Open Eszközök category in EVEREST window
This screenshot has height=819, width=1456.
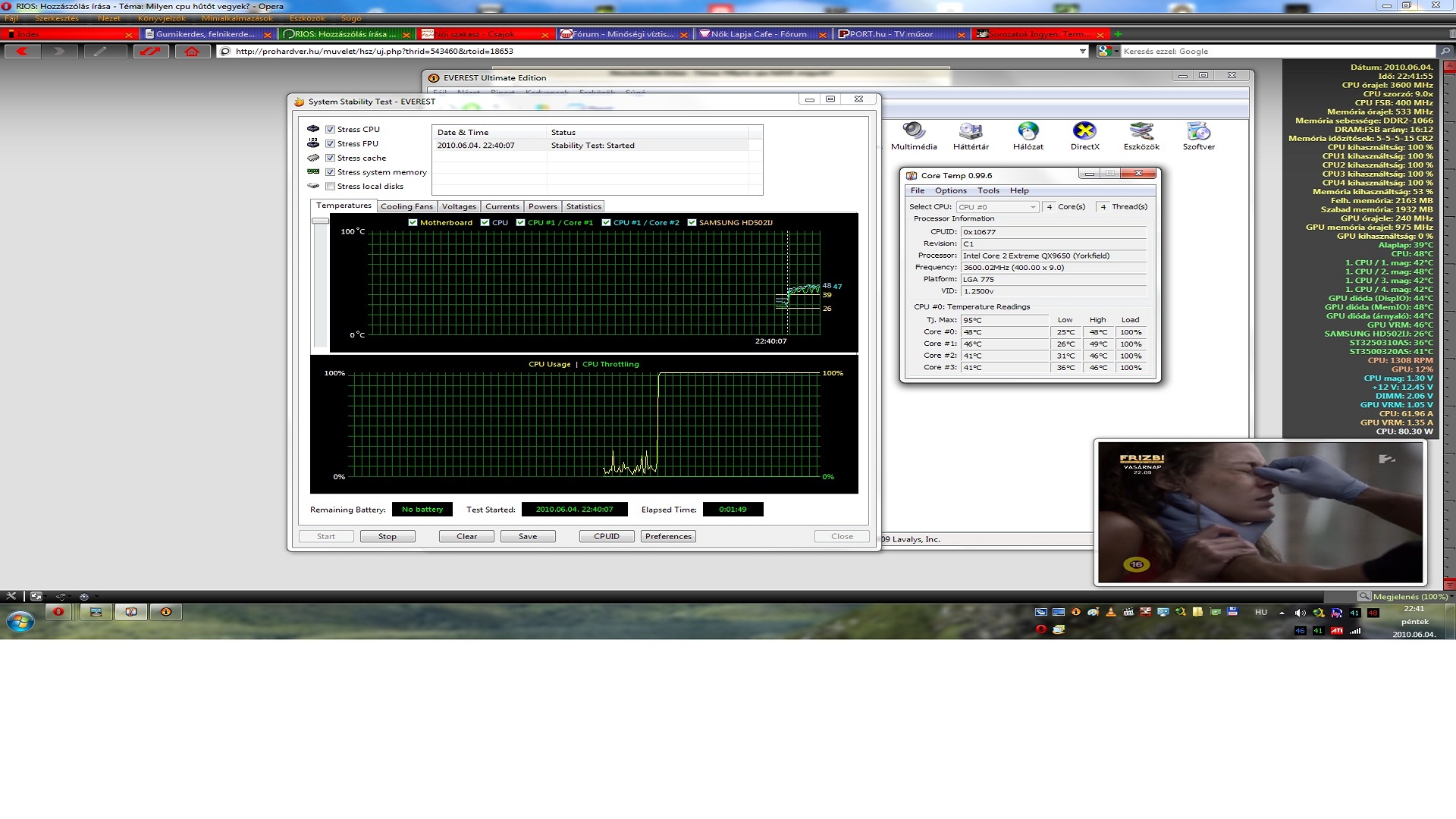point(1141,136)
